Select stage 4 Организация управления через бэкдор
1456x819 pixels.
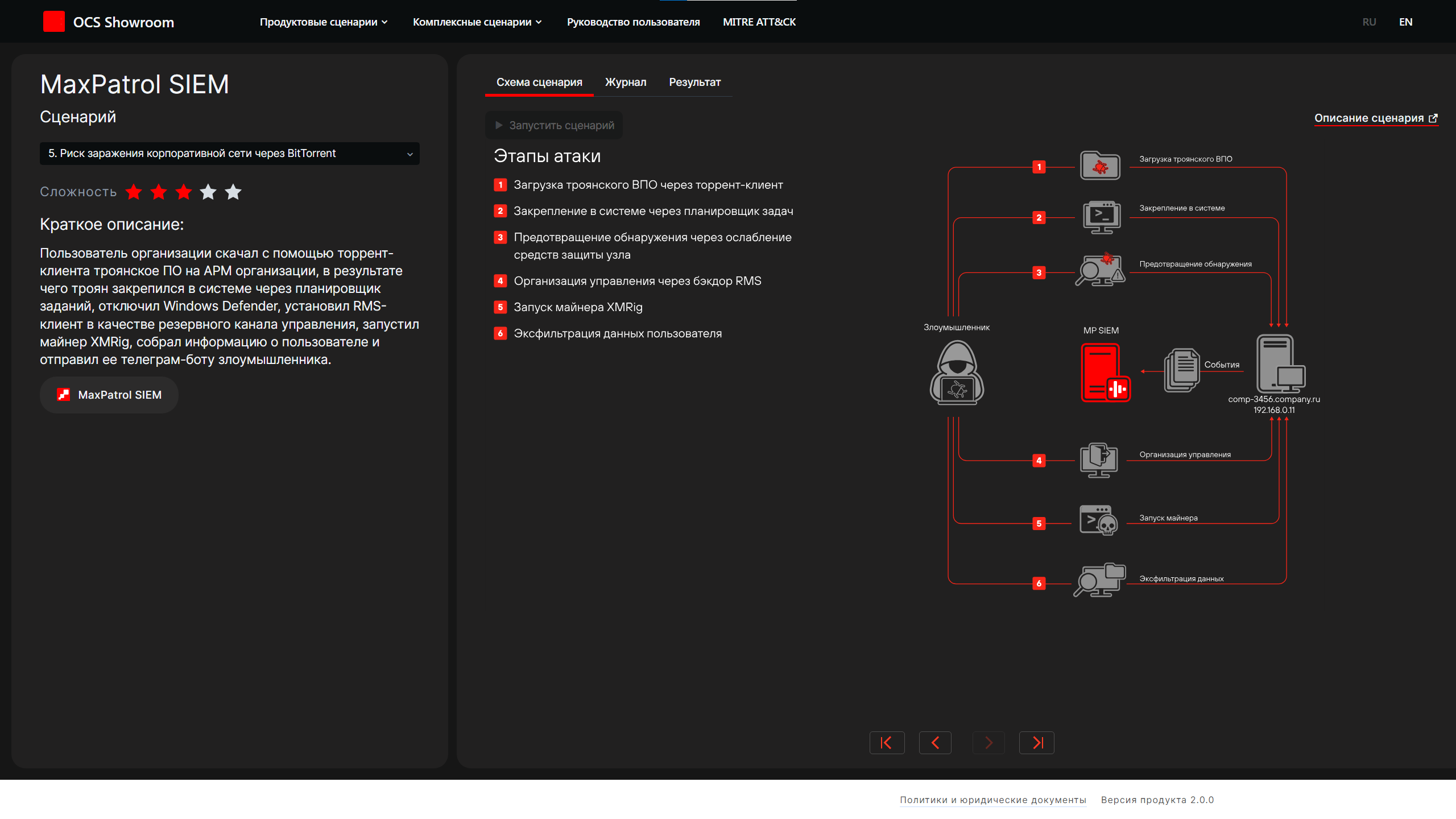pos(628,281)
